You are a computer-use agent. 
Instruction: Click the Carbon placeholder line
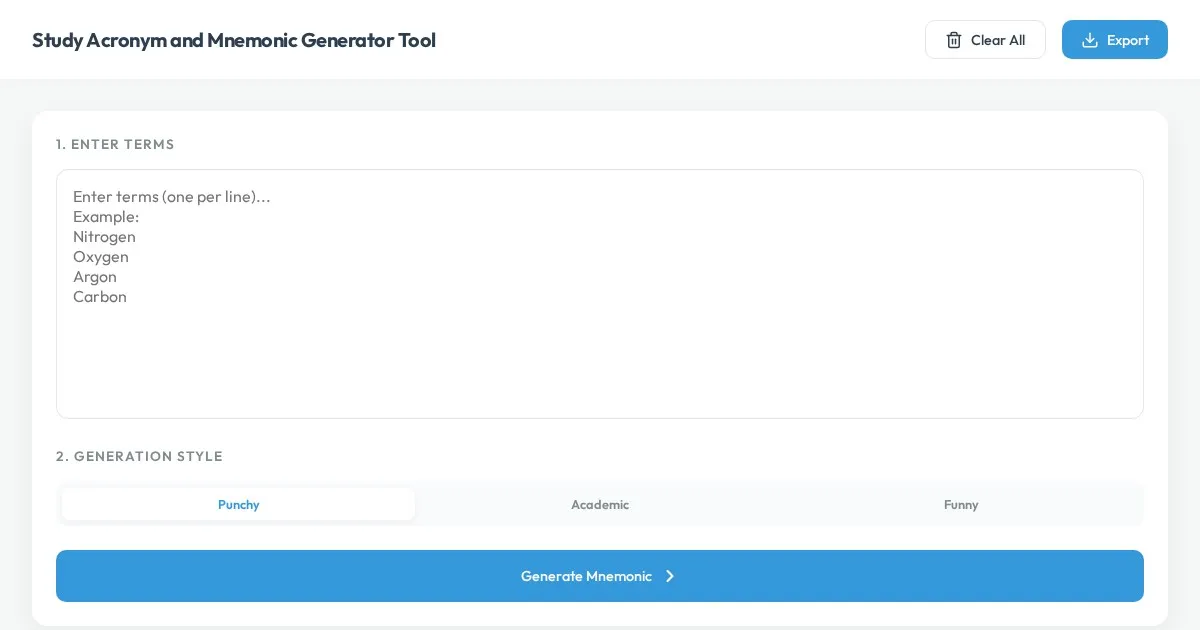point(100,297)
